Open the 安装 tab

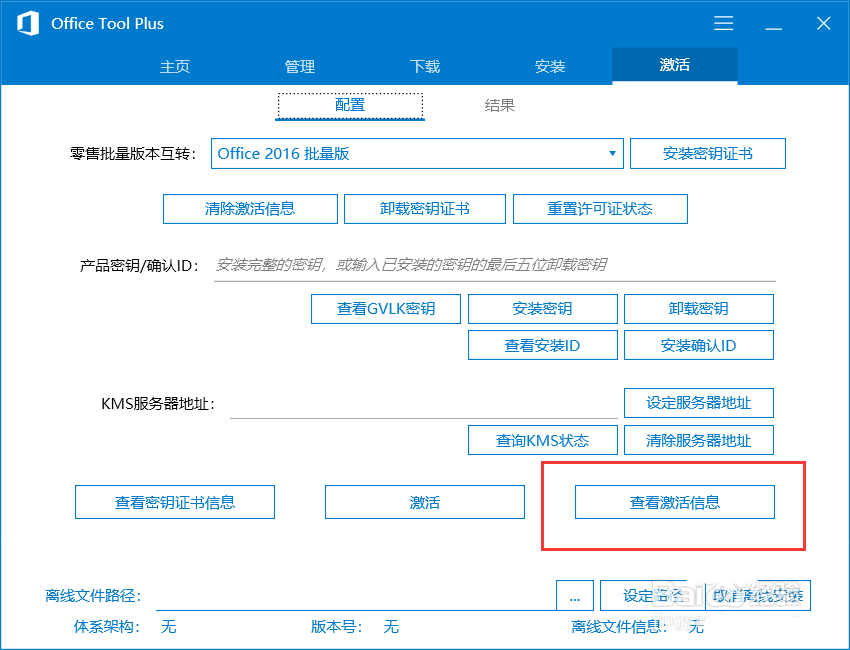click(550, 66)
